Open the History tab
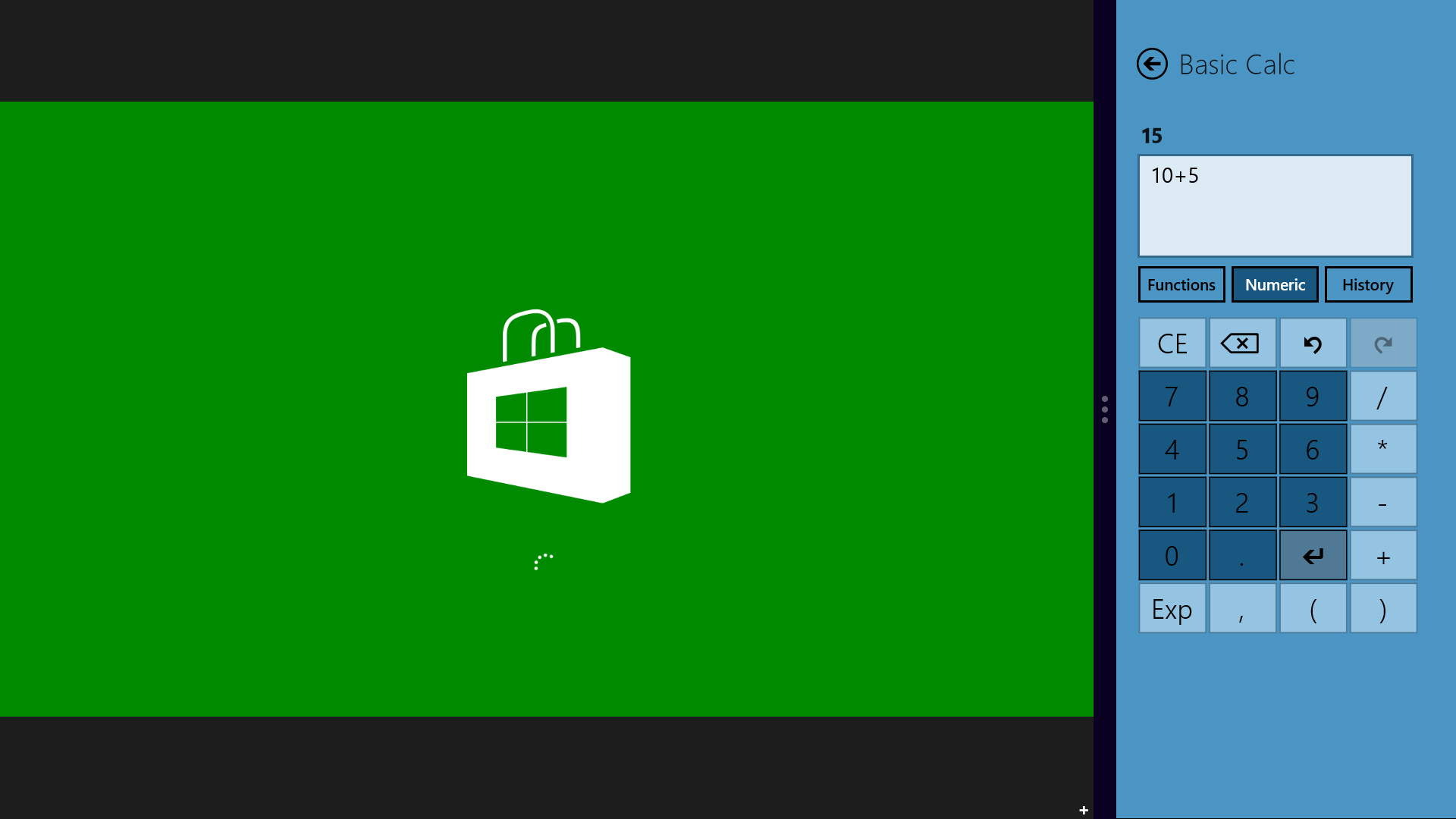Screen dimensions: 1456x819 click(x=1367, y=285)
